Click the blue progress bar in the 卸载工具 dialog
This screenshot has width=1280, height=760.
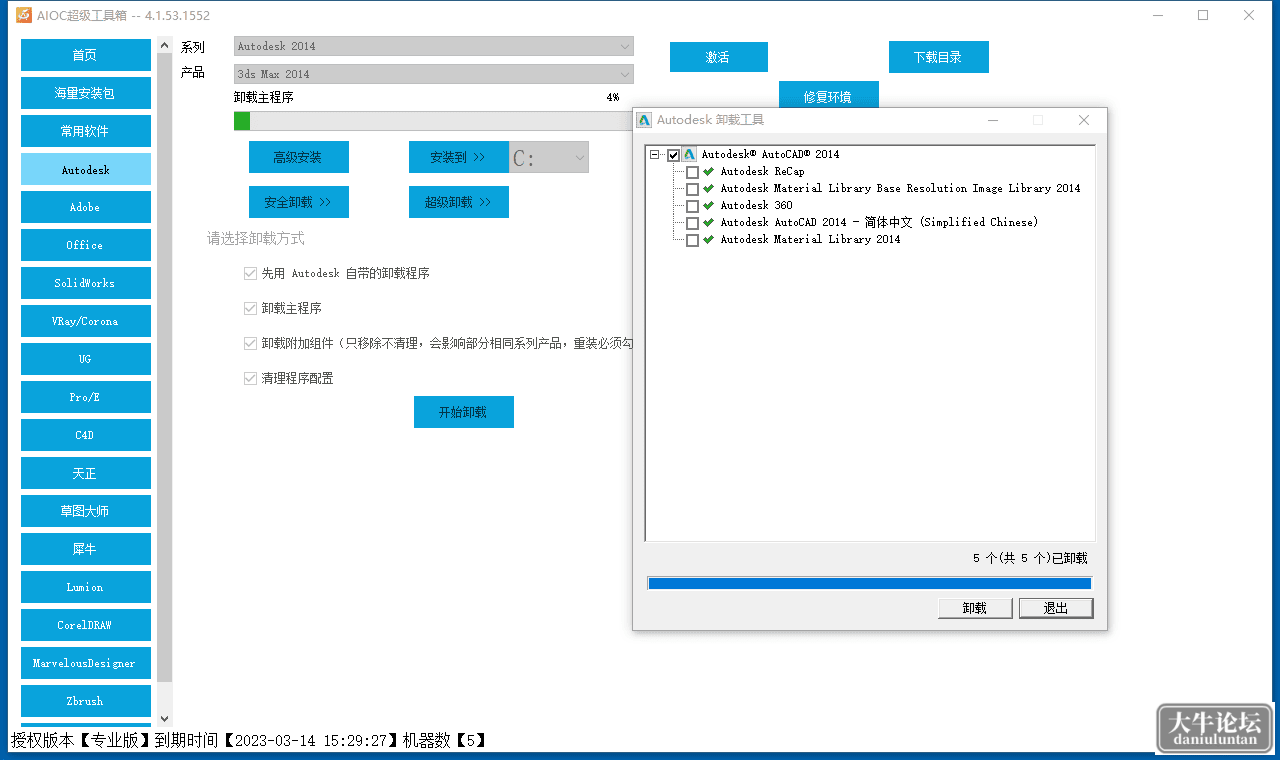point(870,583)
